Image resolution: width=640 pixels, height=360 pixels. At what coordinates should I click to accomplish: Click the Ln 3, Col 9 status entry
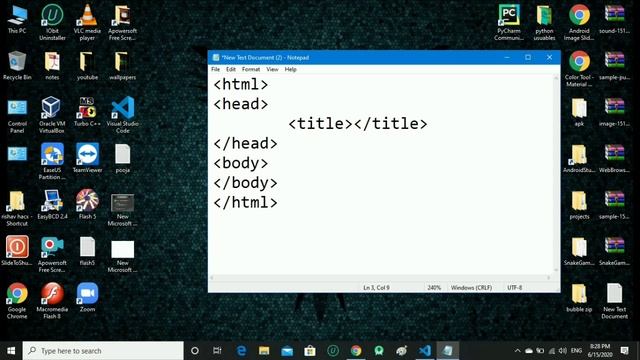pos(376,288)
